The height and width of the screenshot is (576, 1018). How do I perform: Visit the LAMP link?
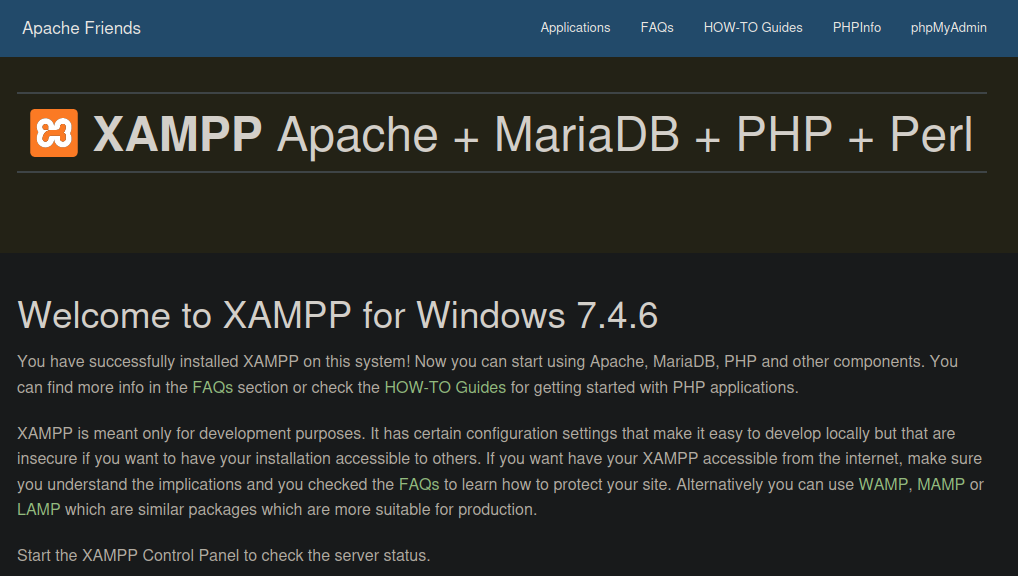[39, 509]
